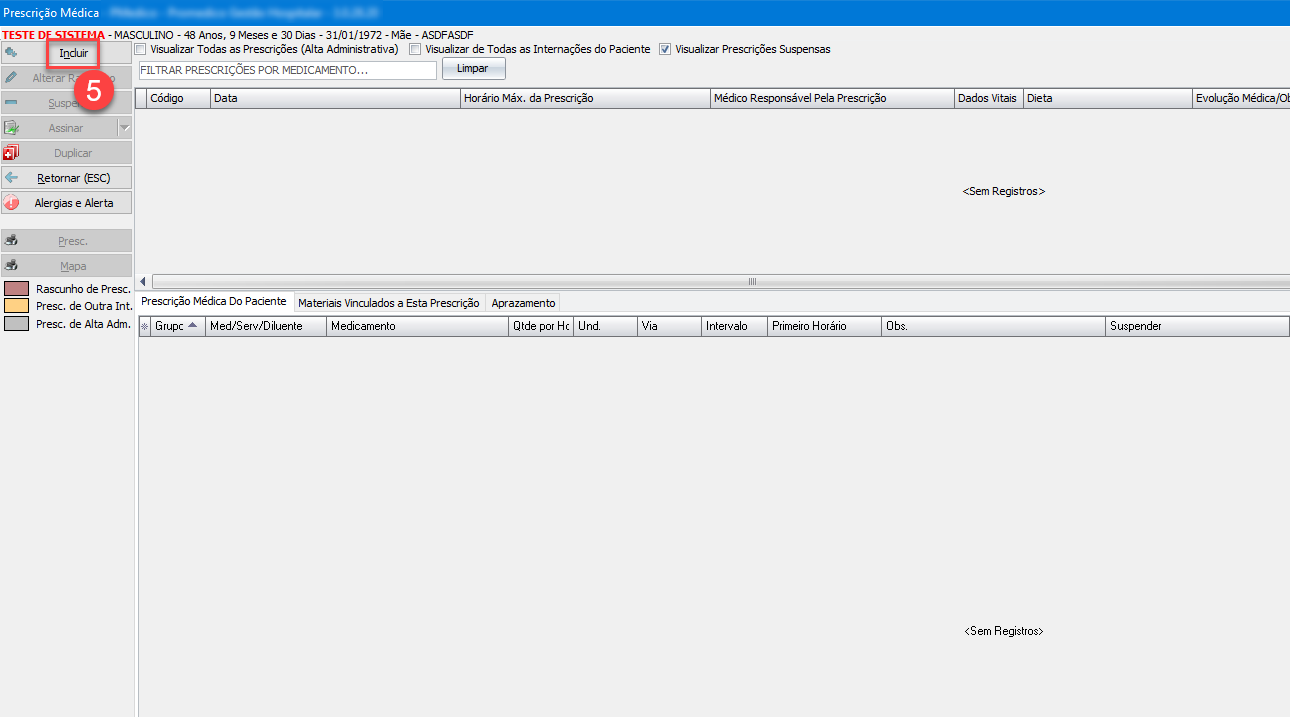The width and height of the screenshot is (1290, 717).
Task: Check Visualizar de Todas as Internações do Paciente
Action: tap(415, 49)
